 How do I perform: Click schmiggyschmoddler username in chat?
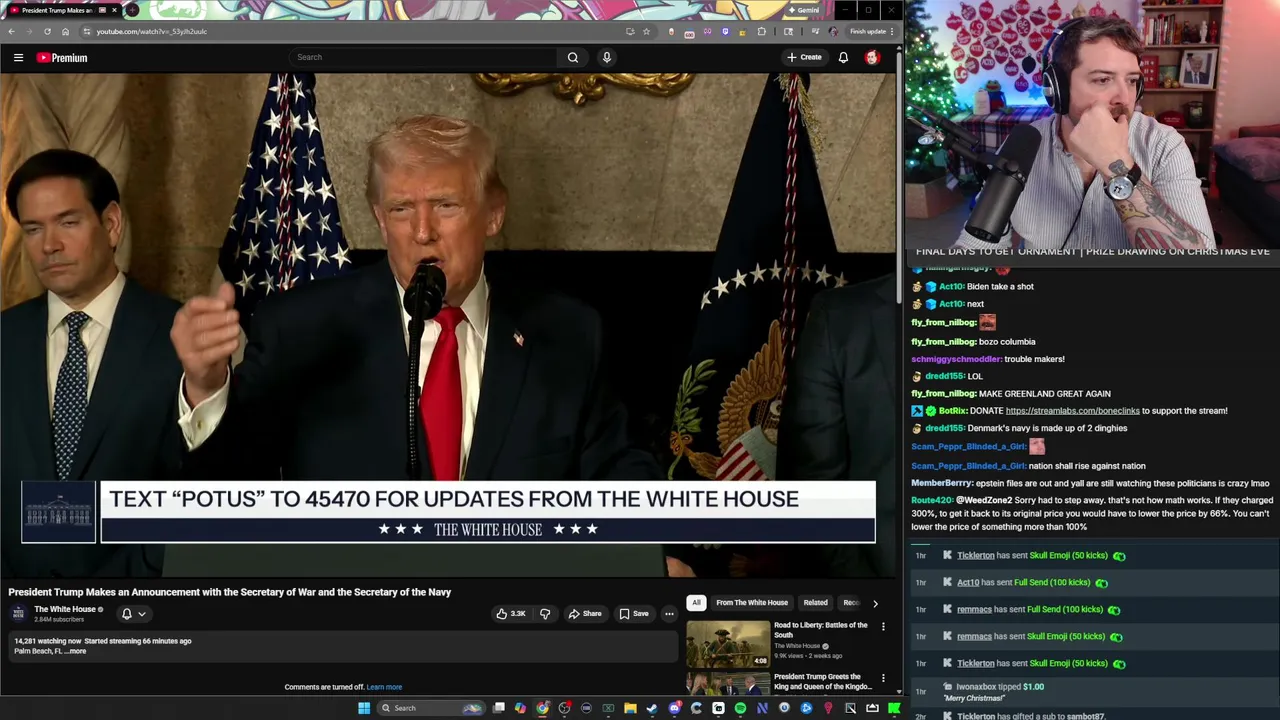pyautogui.click(x=956, y=359)
